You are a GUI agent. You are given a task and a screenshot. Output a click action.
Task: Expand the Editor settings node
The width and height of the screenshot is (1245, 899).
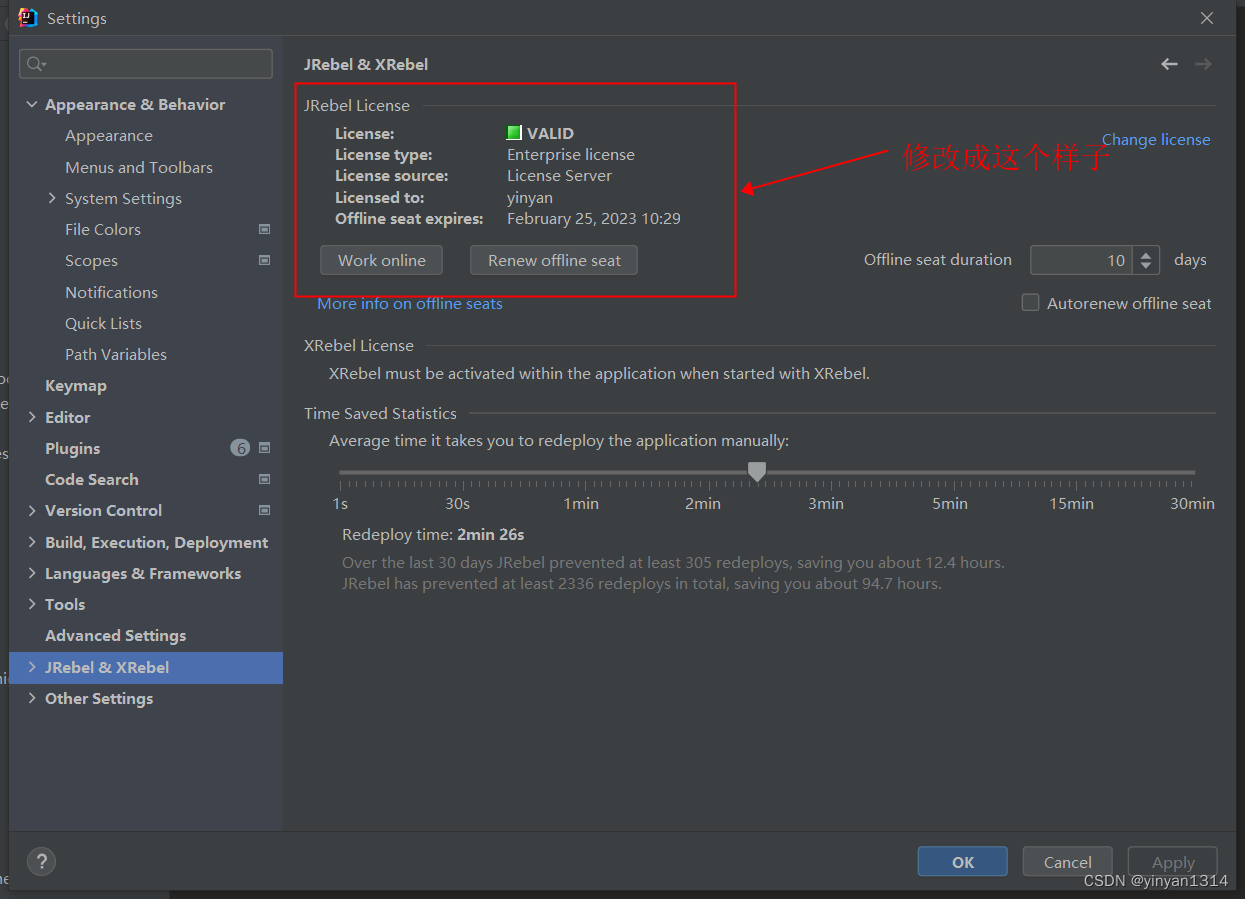(32, 417)
